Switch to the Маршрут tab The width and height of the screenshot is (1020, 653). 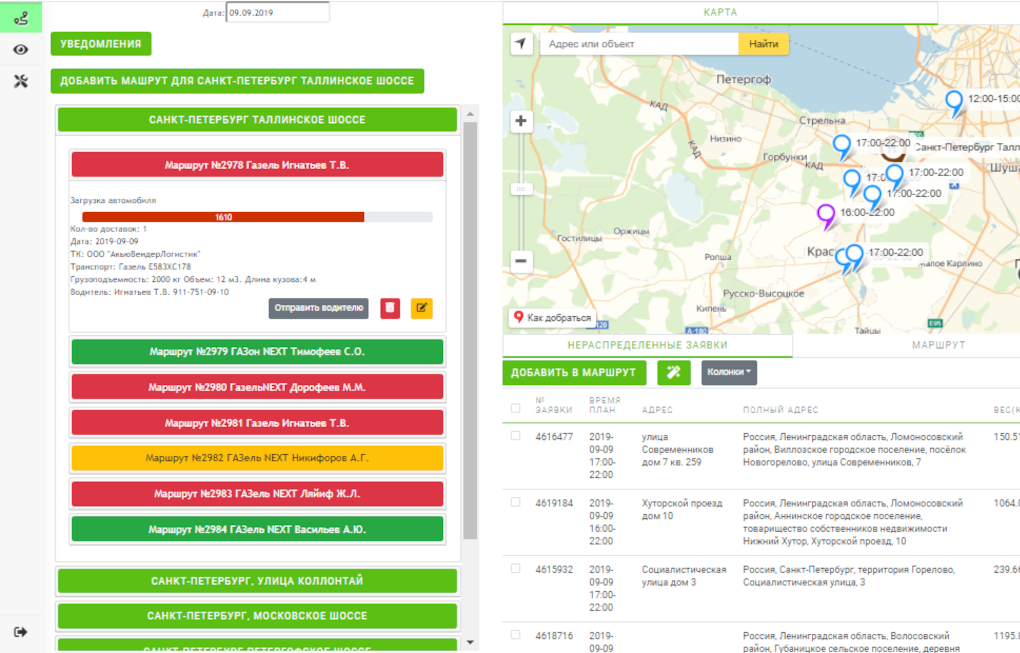[x=938, y=345]
